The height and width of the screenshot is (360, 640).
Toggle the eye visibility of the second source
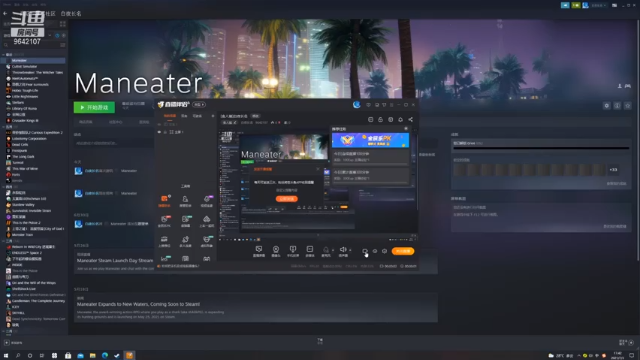pos(160,132)
